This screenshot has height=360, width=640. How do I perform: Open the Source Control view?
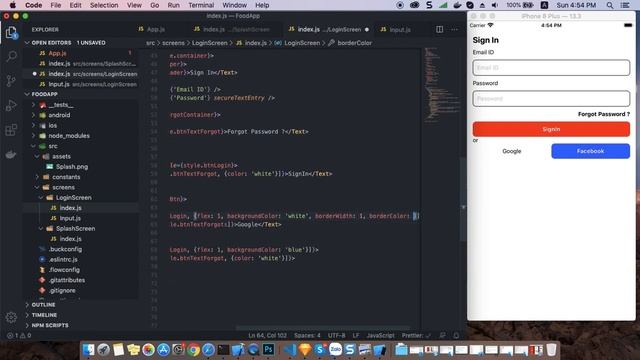tap(11, 81)
